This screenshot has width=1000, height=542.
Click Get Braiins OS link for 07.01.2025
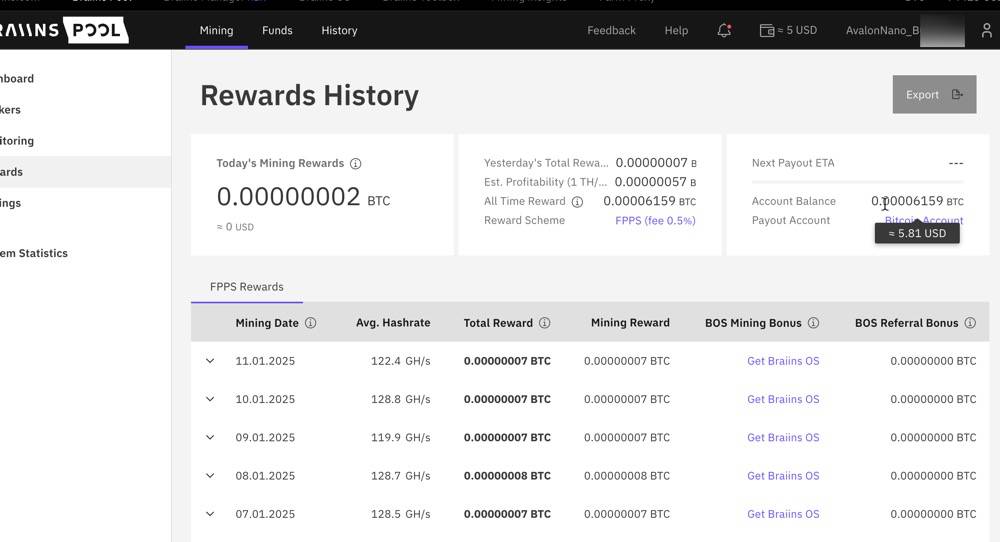click(783, 514)
